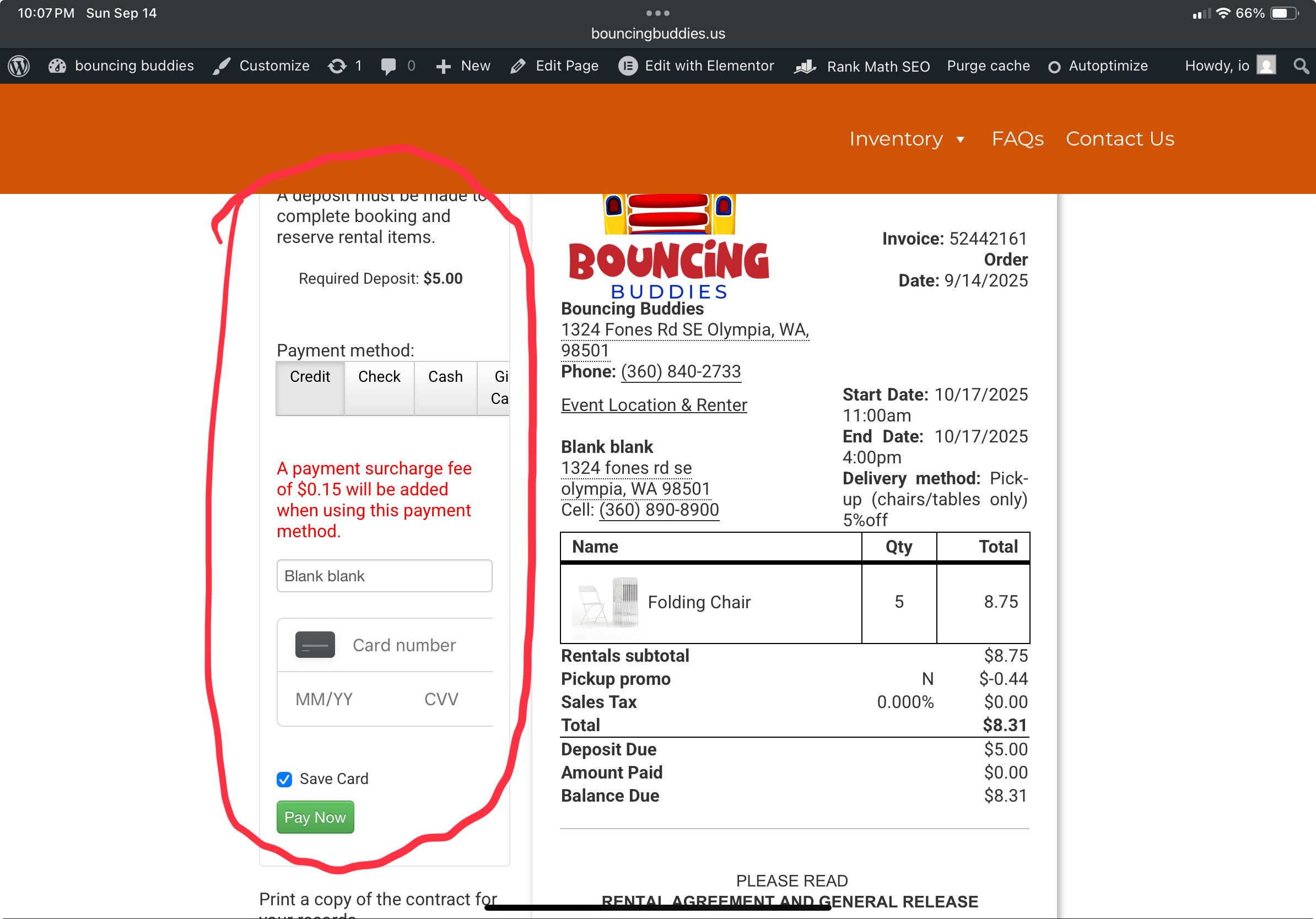This screenshot has width=1316, height=919.
Task: Click the credit card brand icon
Action: click(315, 645)
